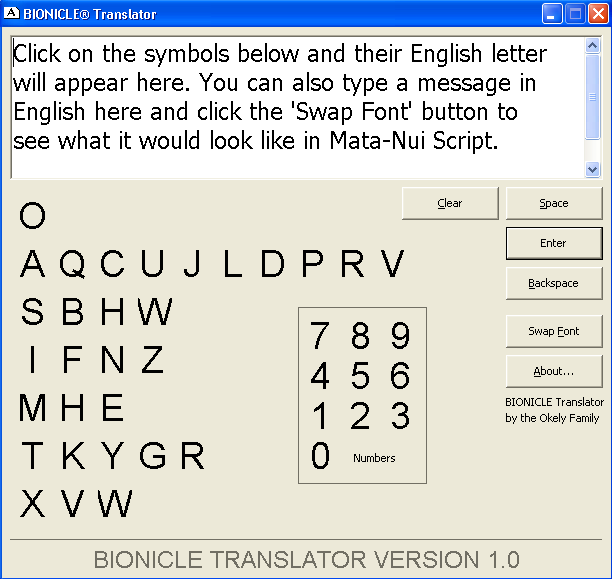Click the application icon in the title bar
Image resolution: width=612 pixels, height=579 pixels.
coord(11,13)
